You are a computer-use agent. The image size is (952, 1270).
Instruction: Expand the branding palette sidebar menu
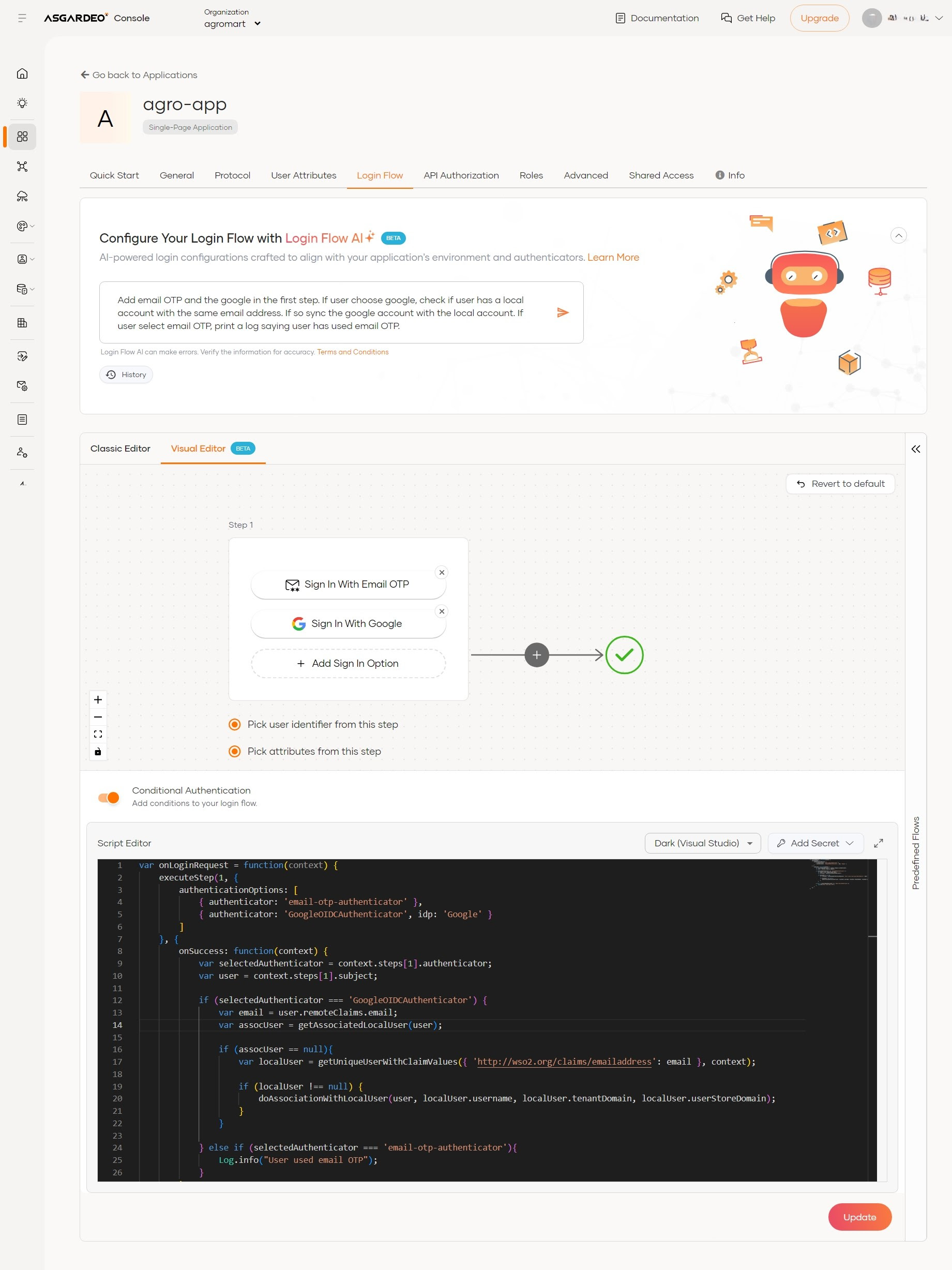point(25,226)
